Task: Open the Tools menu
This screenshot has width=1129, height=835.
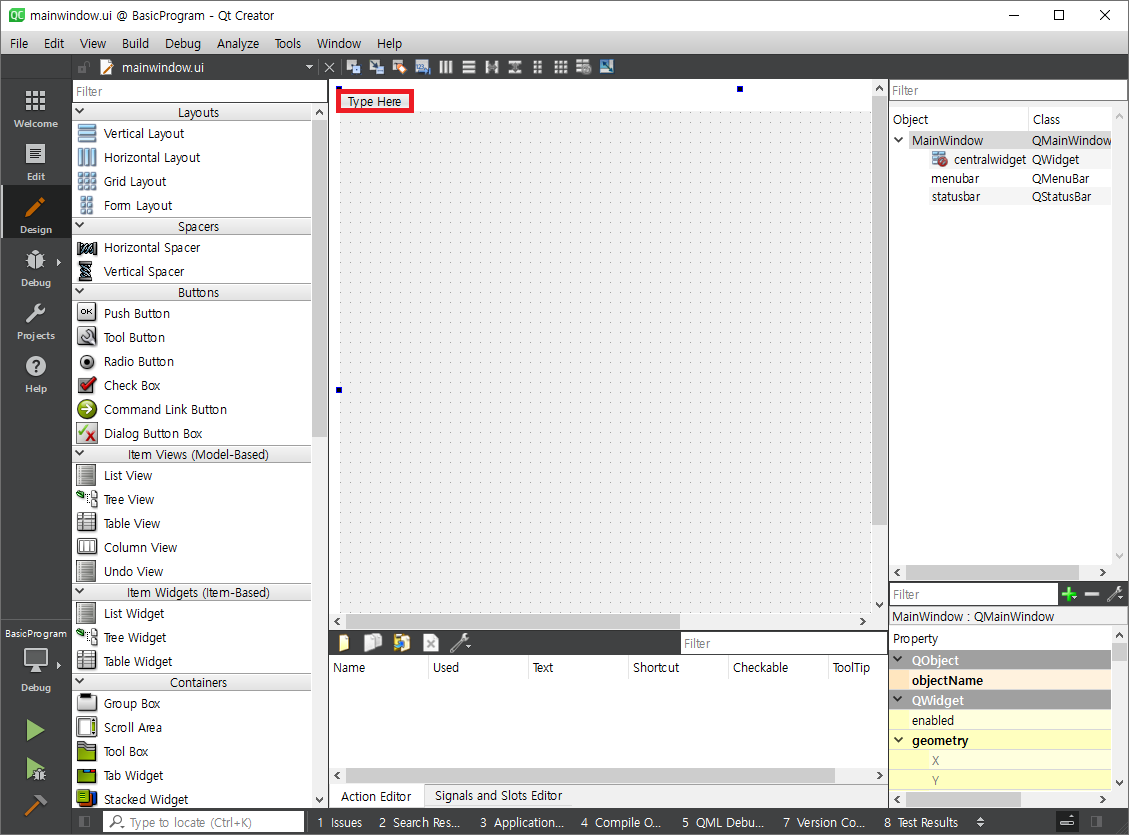Action: coord(287,43)
